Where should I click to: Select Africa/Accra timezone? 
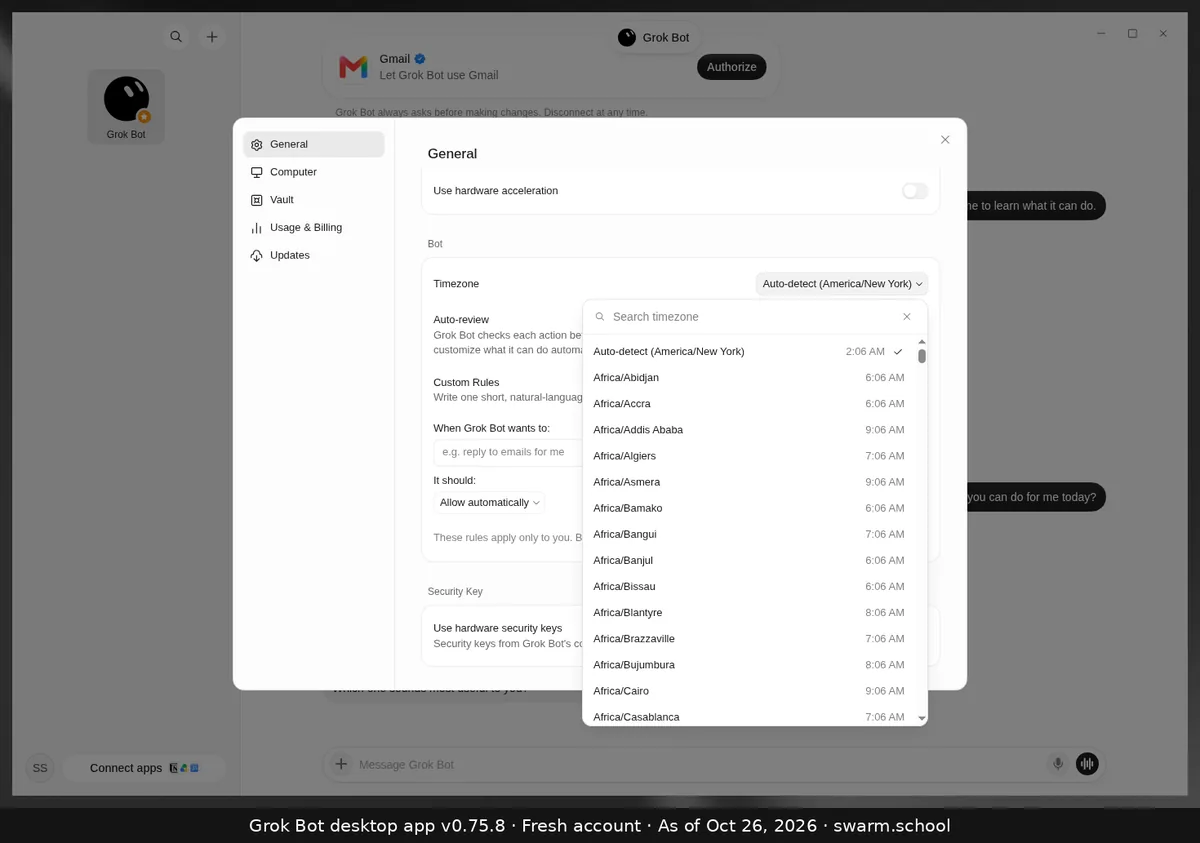(748, 404)
